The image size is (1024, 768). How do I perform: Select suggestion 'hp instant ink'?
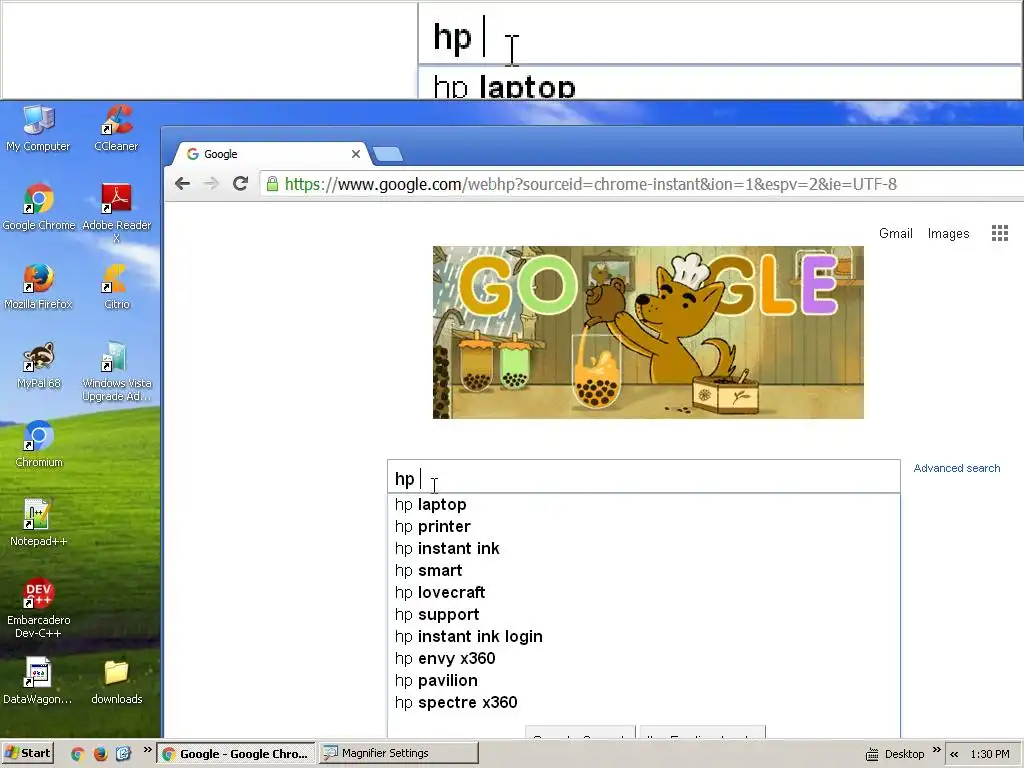click(x=643, y=549)
